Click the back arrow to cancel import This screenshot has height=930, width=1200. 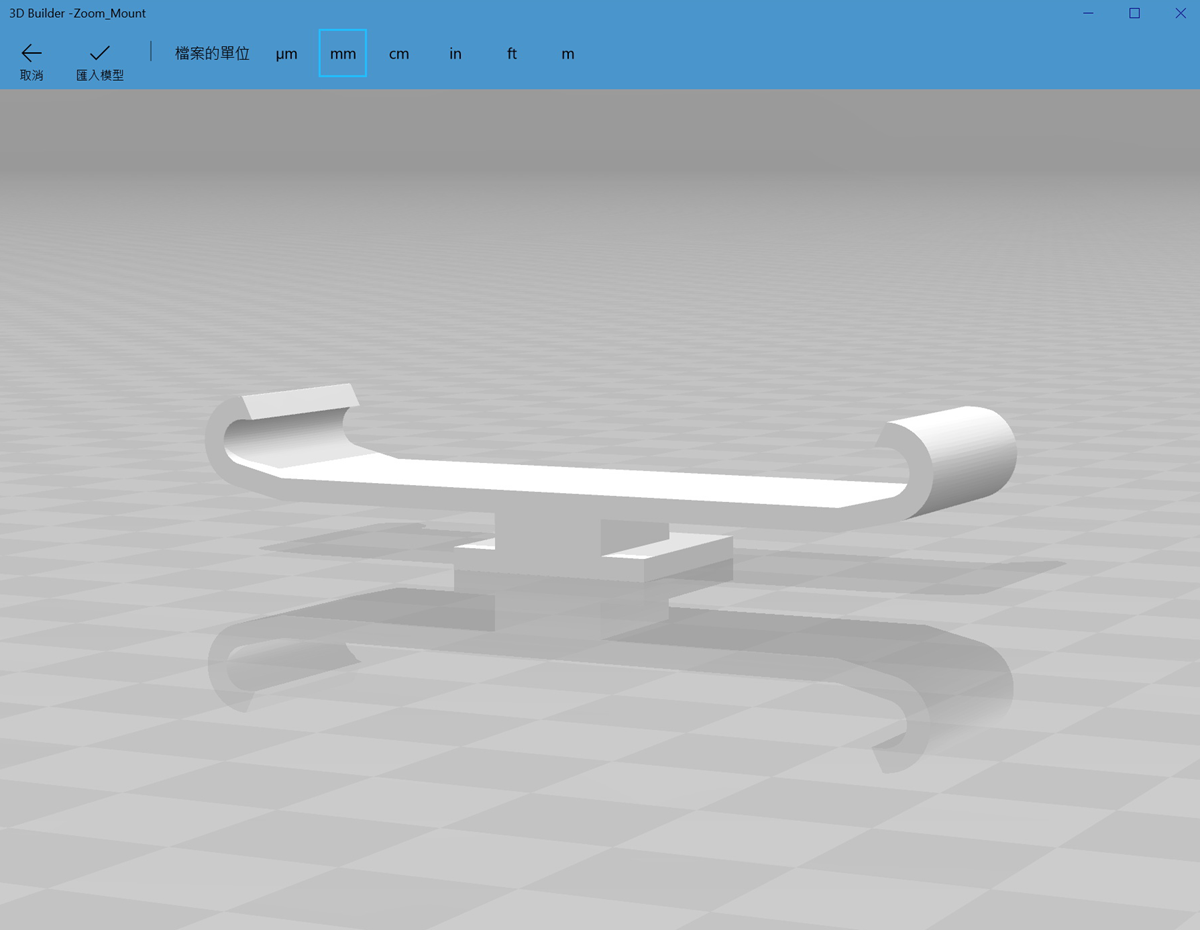point(31,60)
